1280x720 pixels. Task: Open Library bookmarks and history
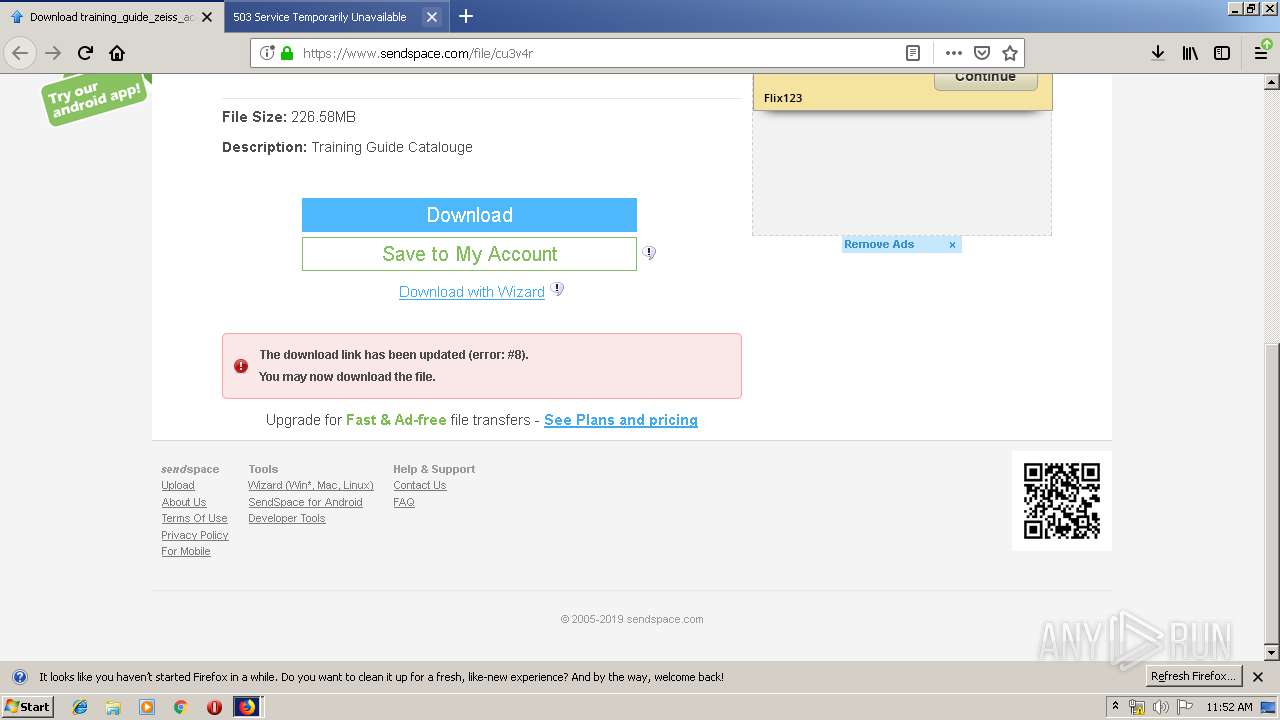(x=1190, y=53)
